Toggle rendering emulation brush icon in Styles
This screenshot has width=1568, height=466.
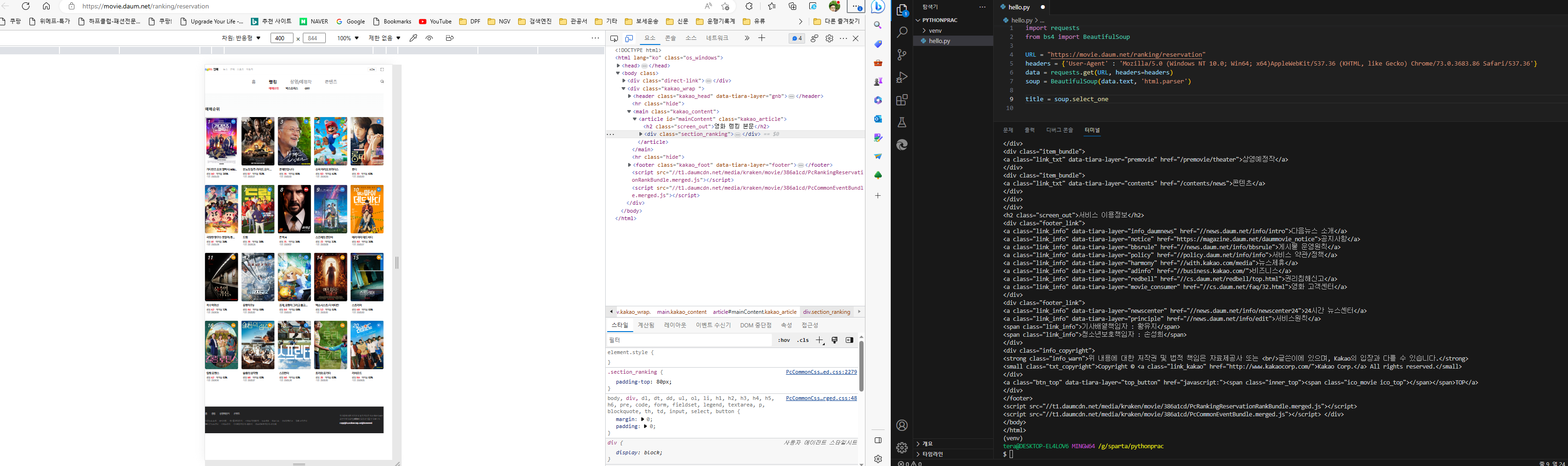tap(835, 340)
